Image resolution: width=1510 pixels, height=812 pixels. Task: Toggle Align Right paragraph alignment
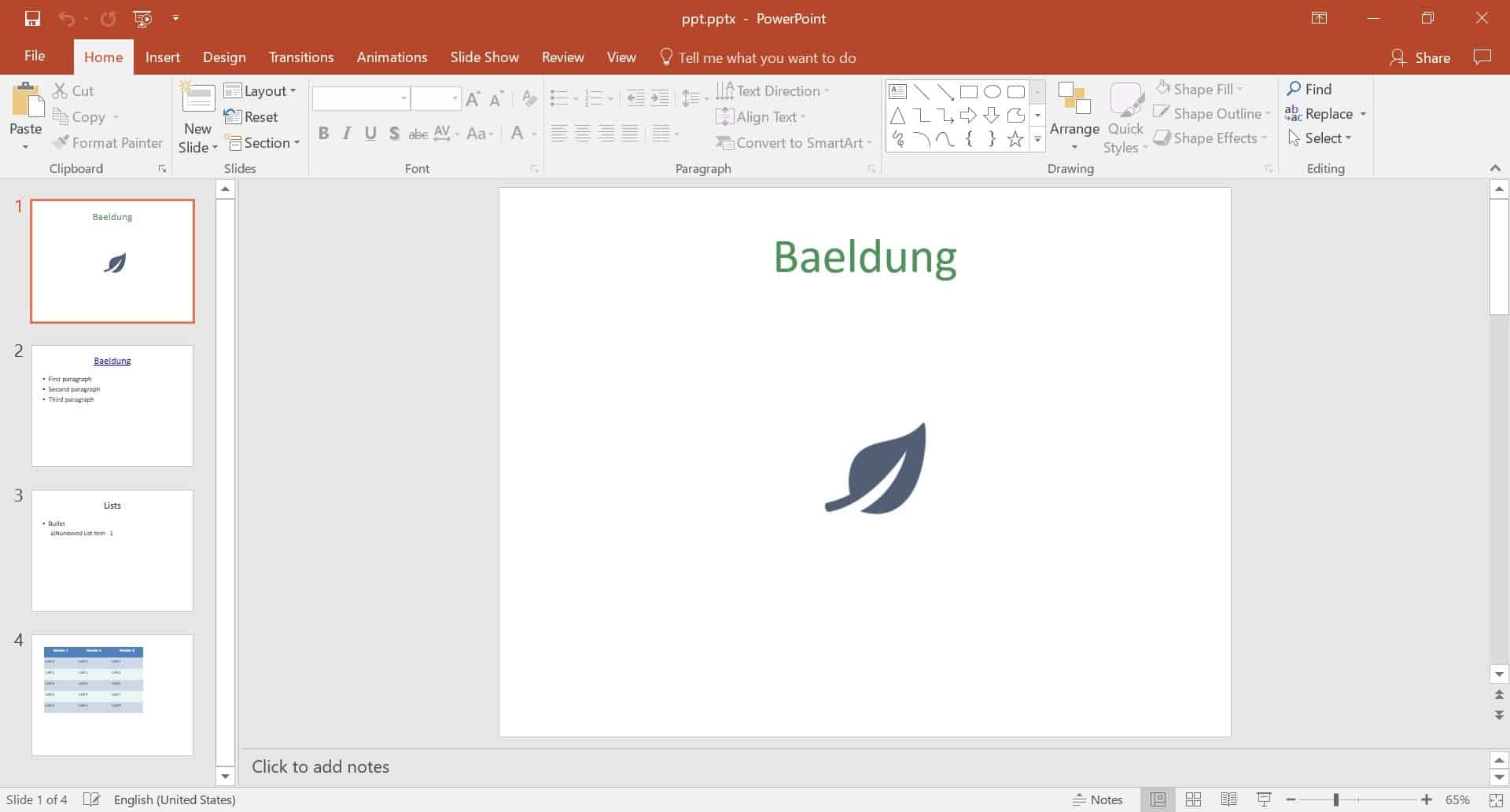point(606,134)
